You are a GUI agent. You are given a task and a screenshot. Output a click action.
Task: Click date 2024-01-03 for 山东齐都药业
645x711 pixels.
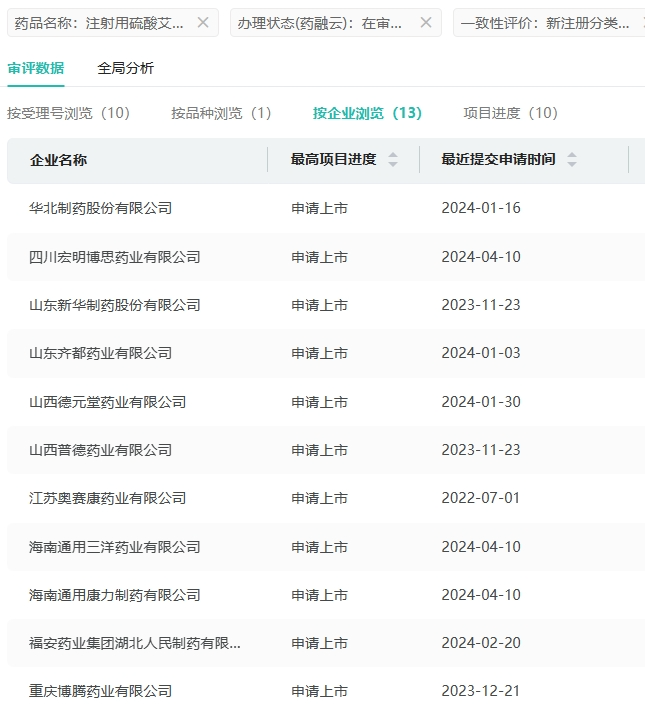481,353
